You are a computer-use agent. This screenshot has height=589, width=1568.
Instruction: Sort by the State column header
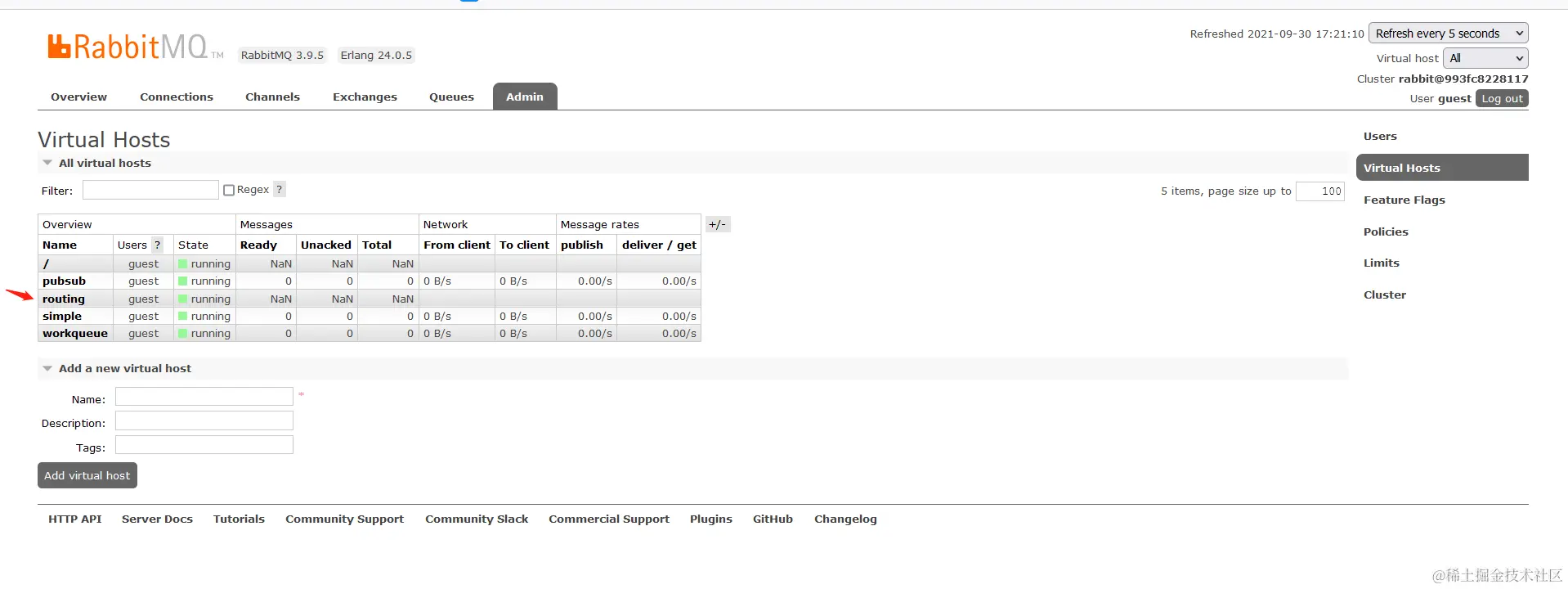tap(193, 245)
